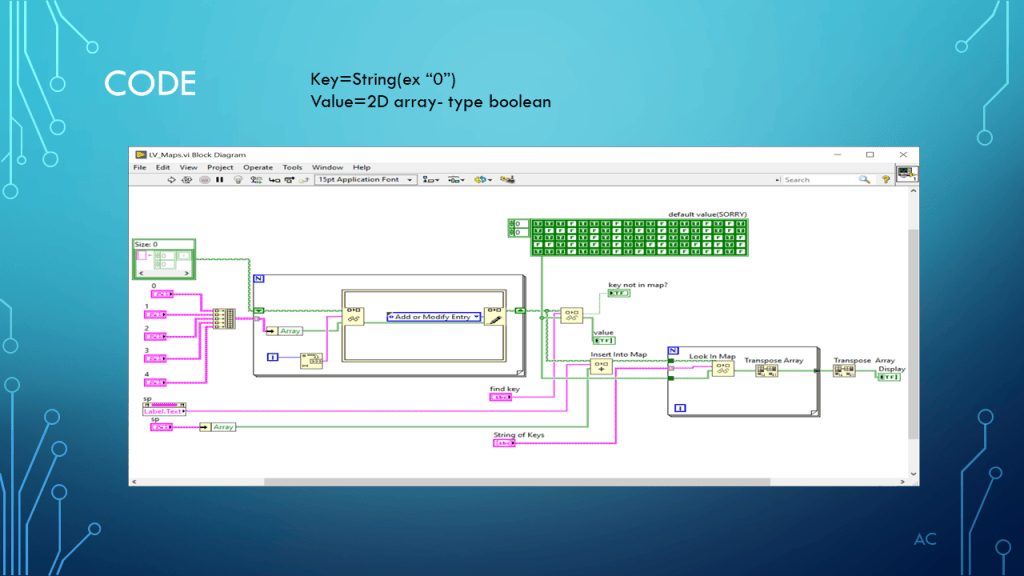The image size is (1024, 576).
Task: Click the Display indicator terminal
Action: click(x=889, y=377)
